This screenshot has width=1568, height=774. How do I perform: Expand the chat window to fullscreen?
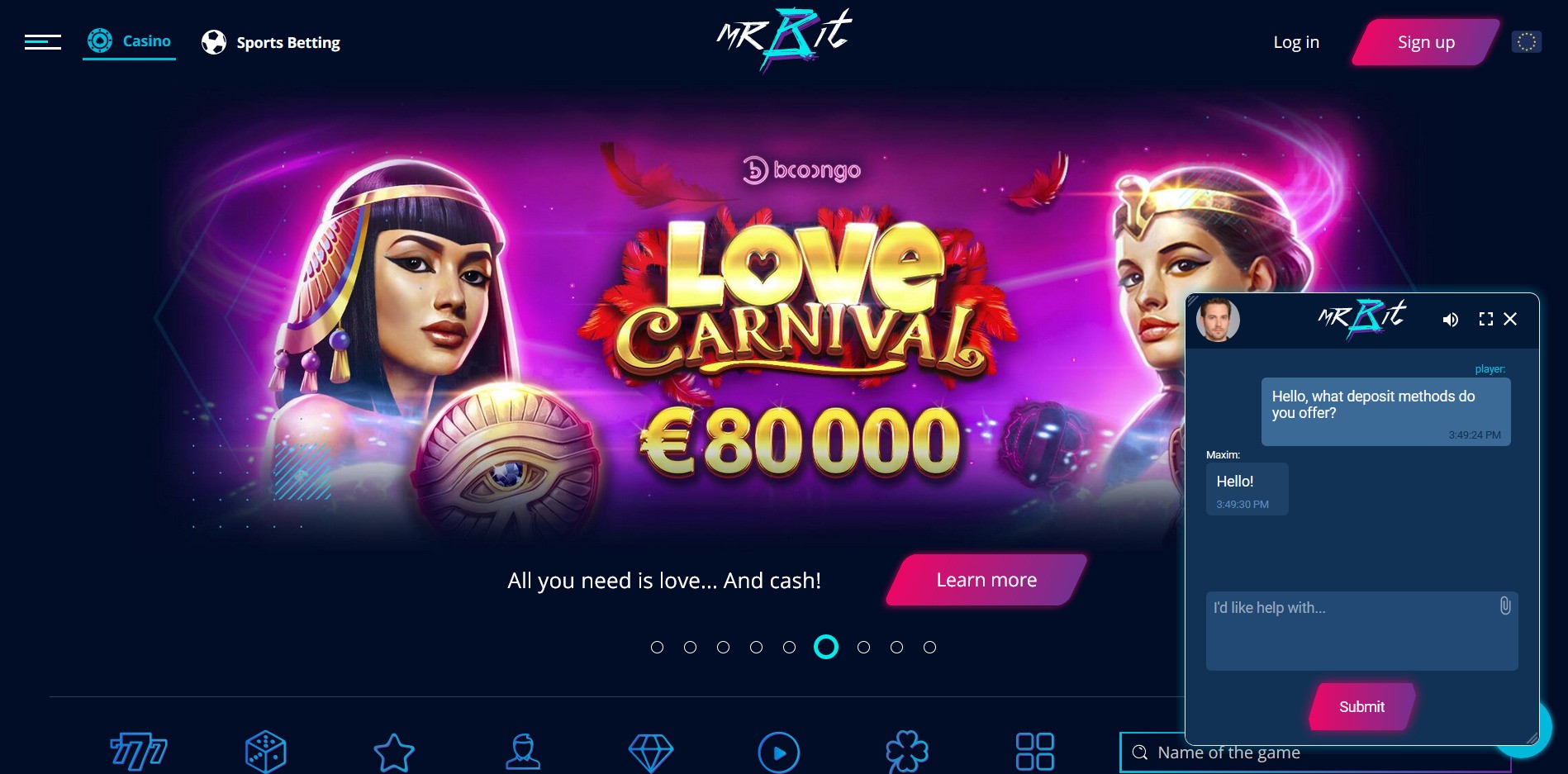1486,319
